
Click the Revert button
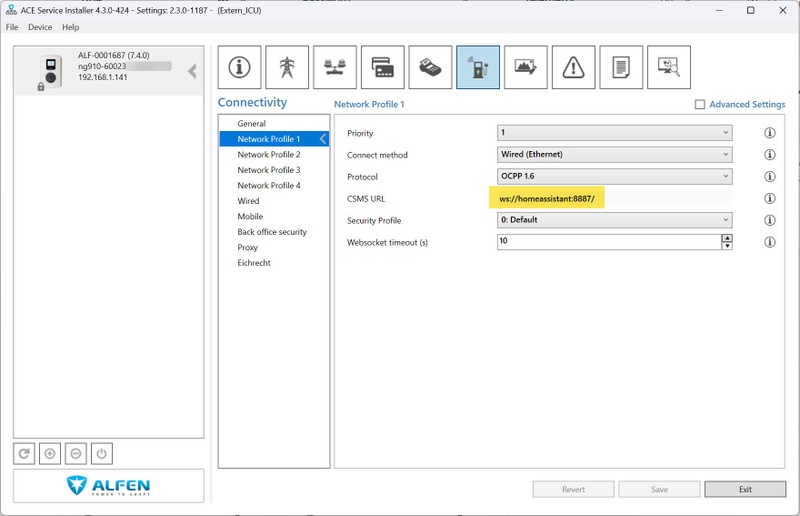573,489
